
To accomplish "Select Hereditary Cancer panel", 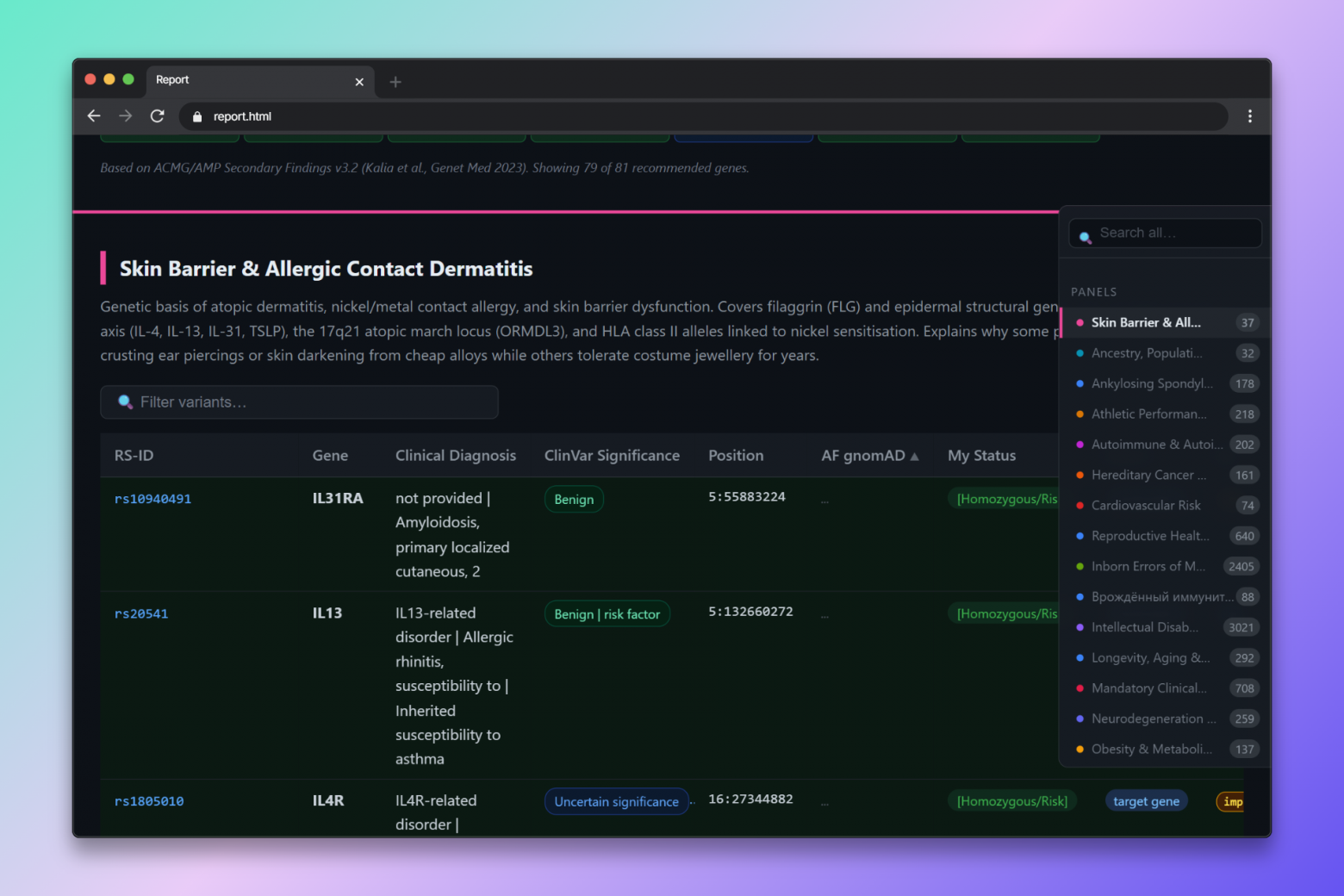I will point(1165,475).
